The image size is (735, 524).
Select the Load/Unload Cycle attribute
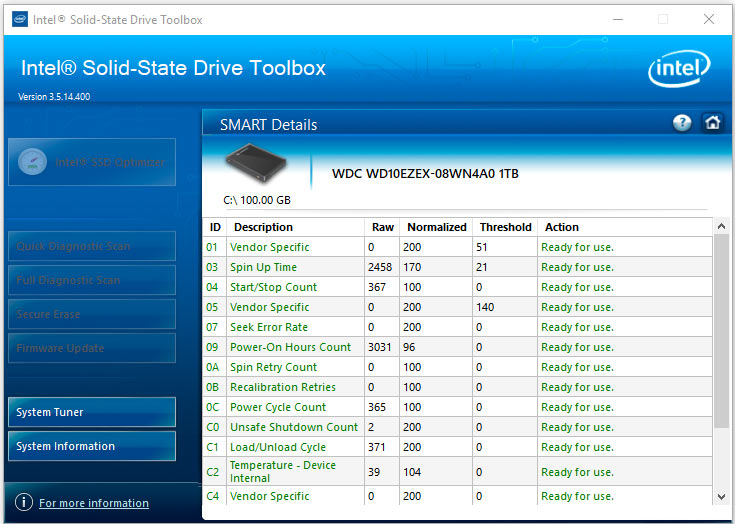278,447
